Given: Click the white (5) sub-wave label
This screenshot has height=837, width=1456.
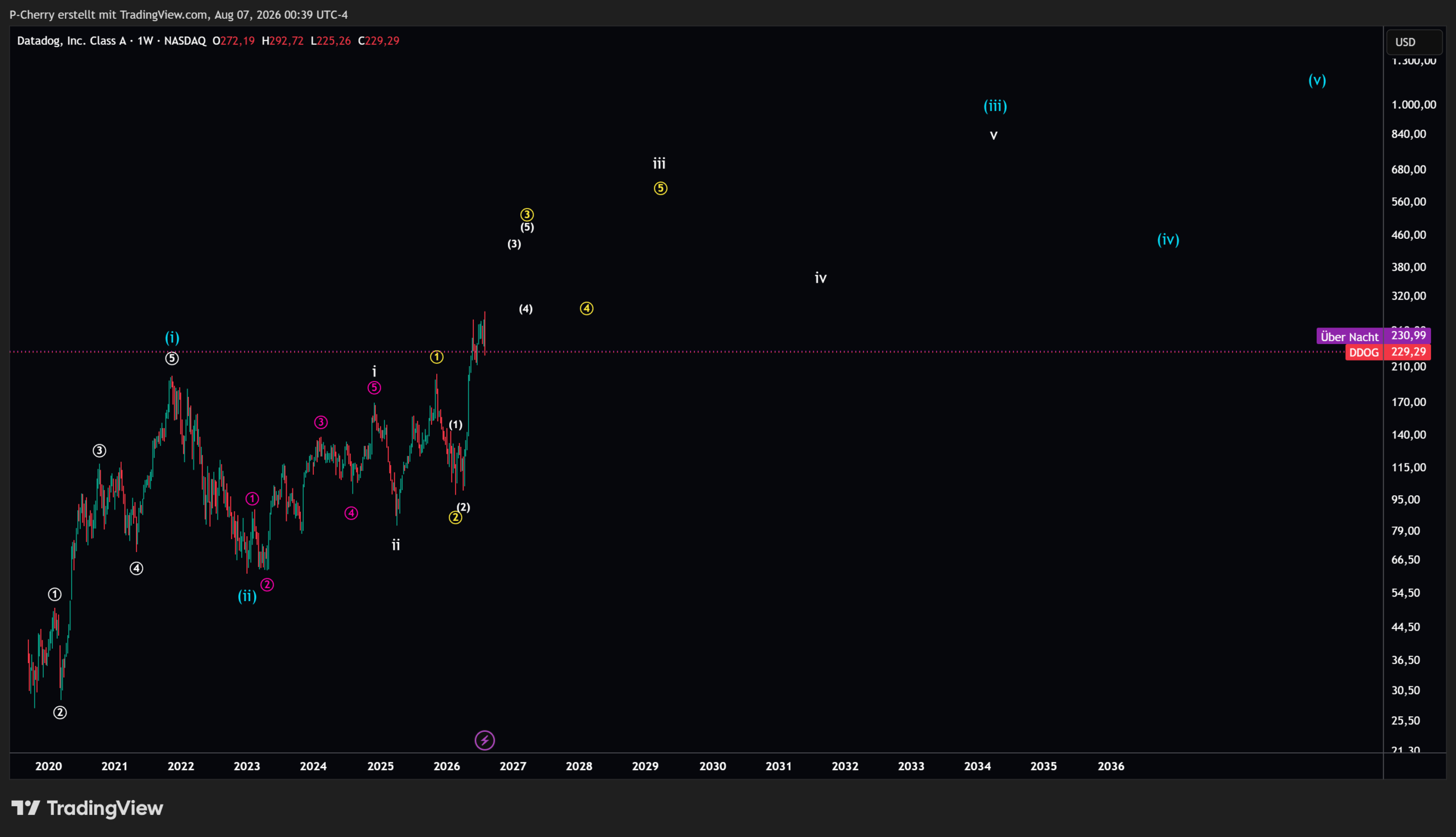Looking at the screenshot, I should (527, 227).
